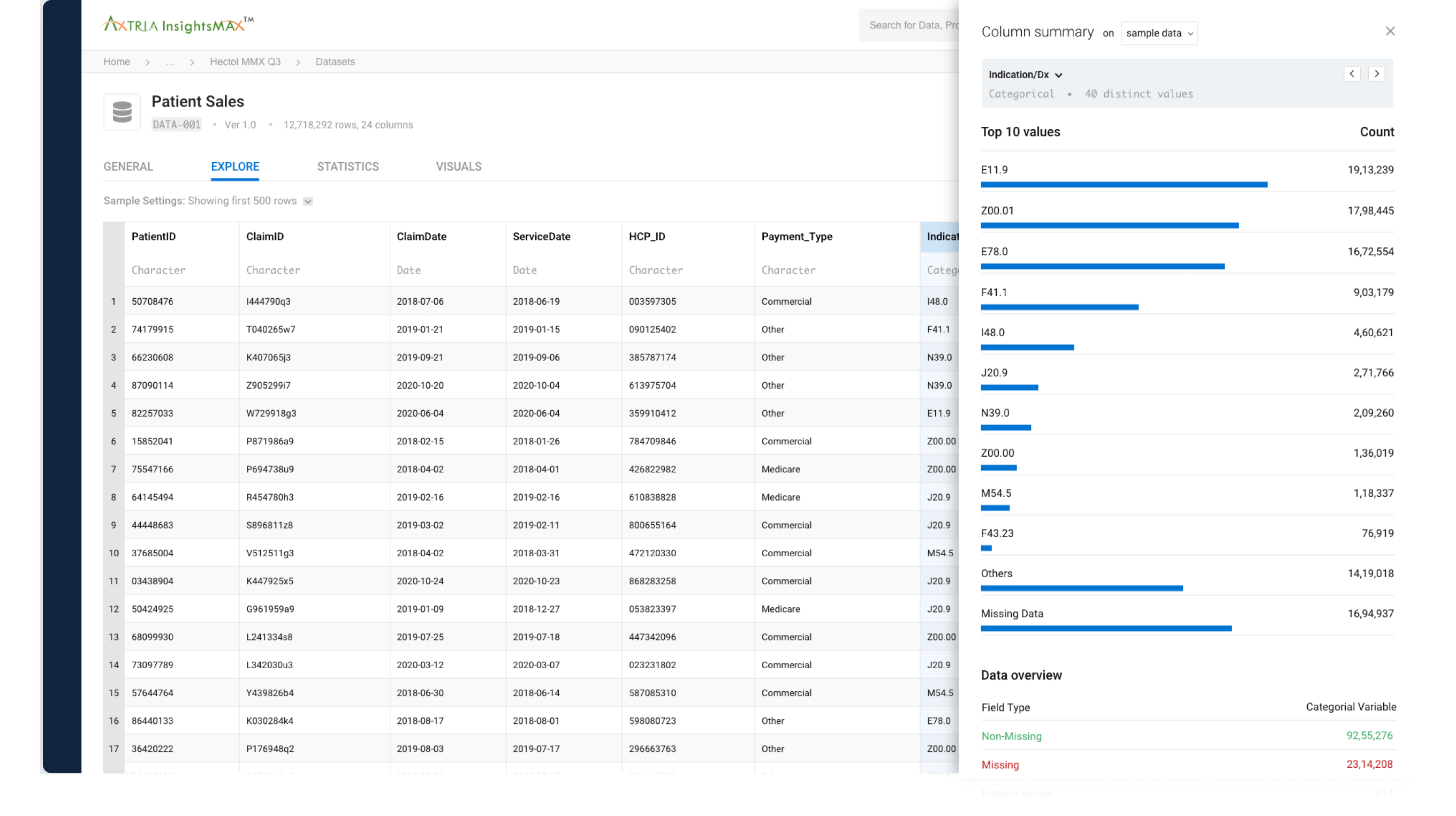
Task: Open the VISUALS tab
Action: [458, 167]
